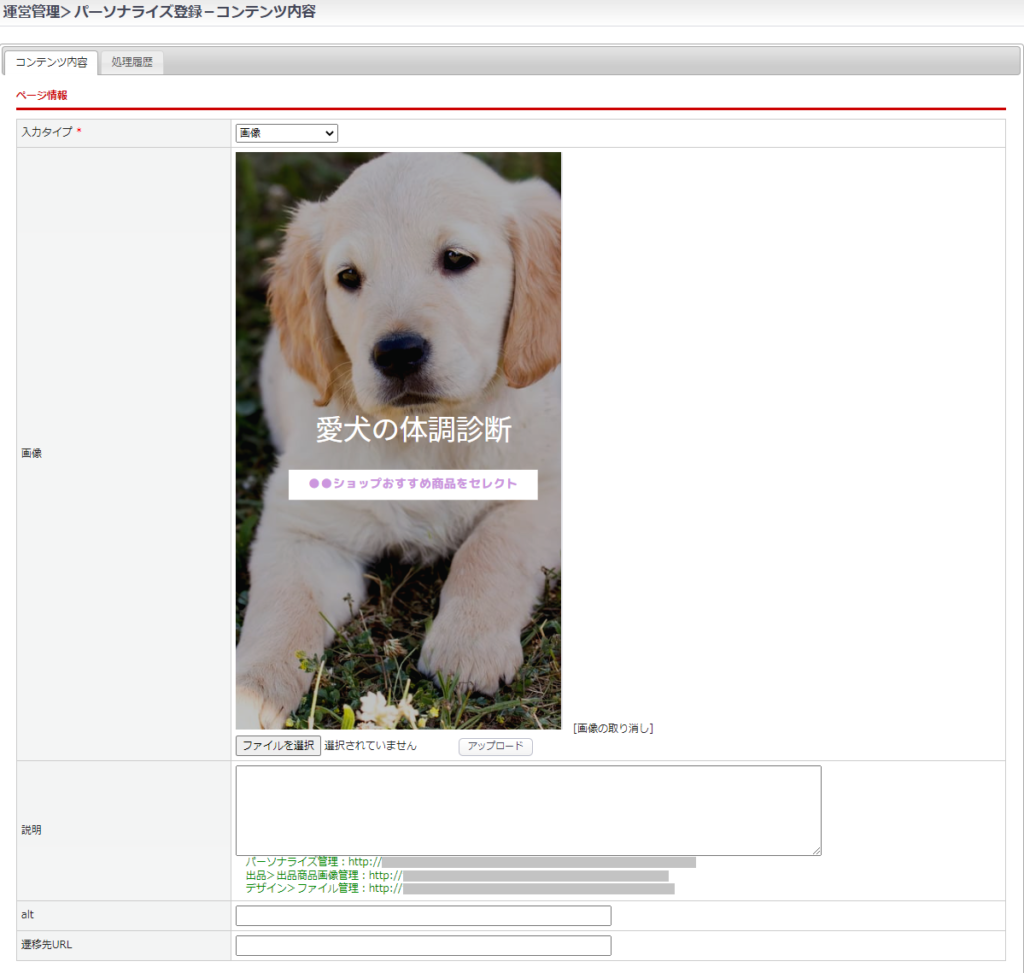The height and width of the screenshot is (973, 1024).
Task: Focus the 説明 text area
Action: click(x=528, y=810)
